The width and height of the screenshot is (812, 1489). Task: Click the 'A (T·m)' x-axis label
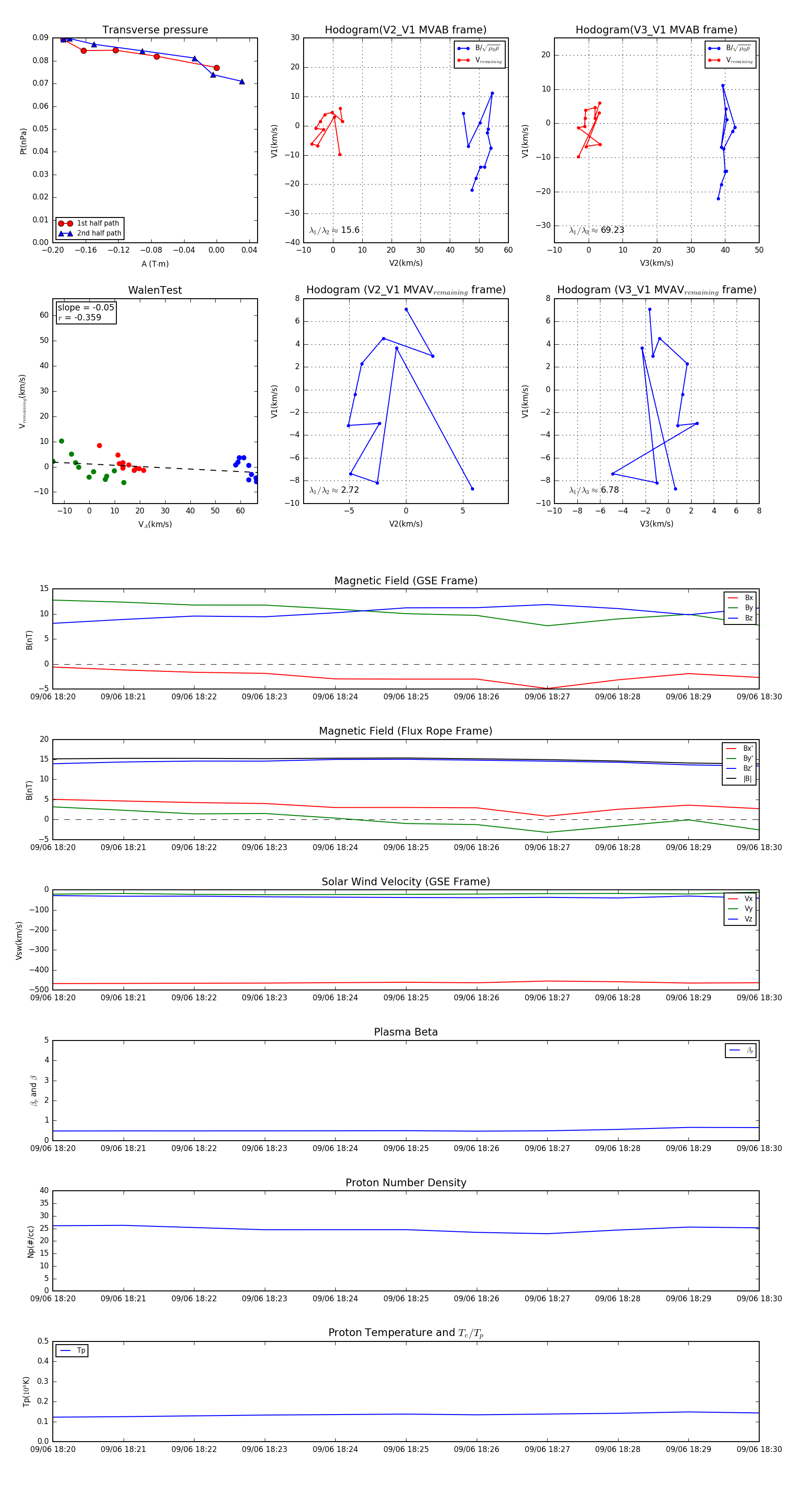[155, 264]
